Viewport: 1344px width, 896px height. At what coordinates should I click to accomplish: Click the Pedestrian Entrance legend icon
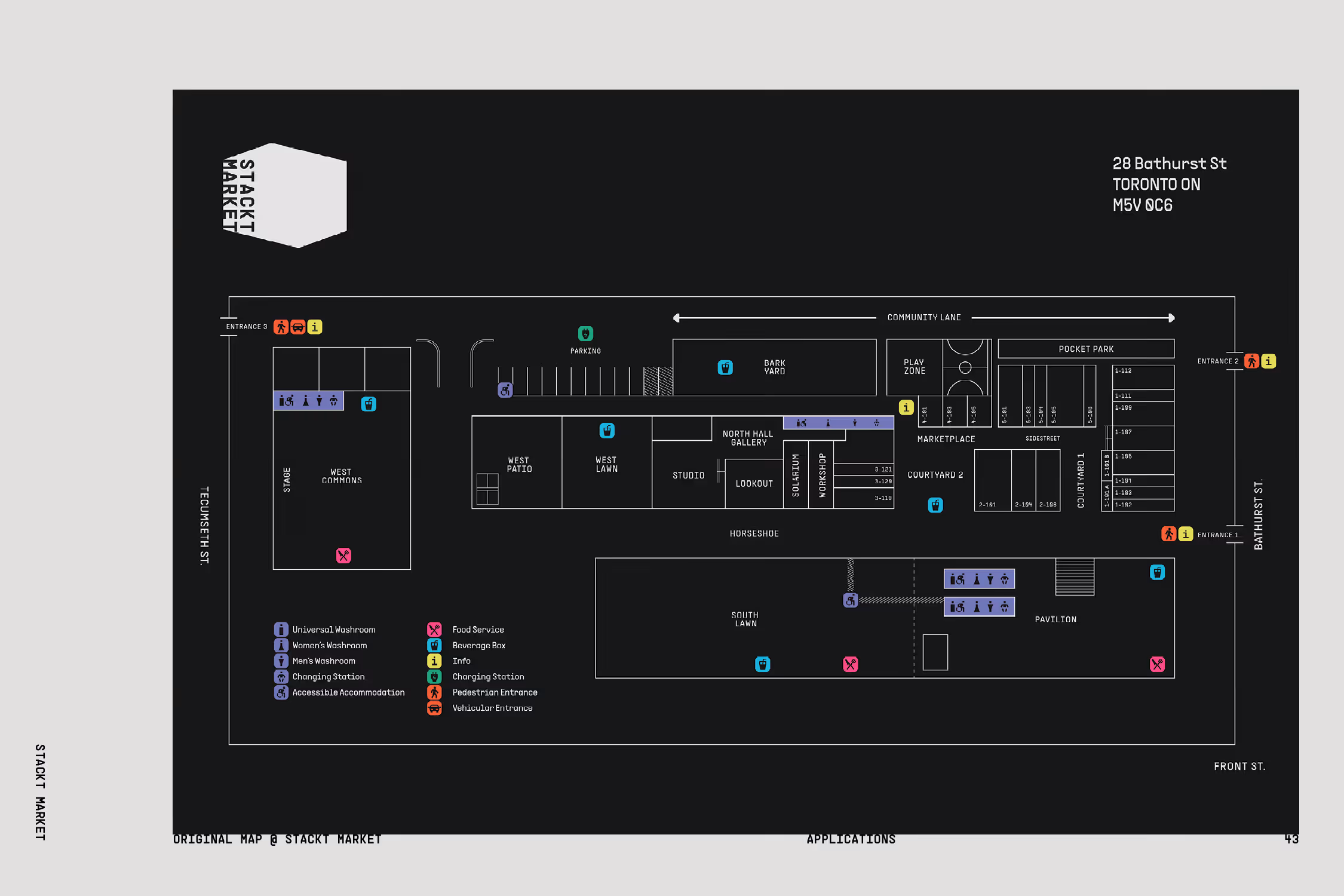click(x=435, y=692)
